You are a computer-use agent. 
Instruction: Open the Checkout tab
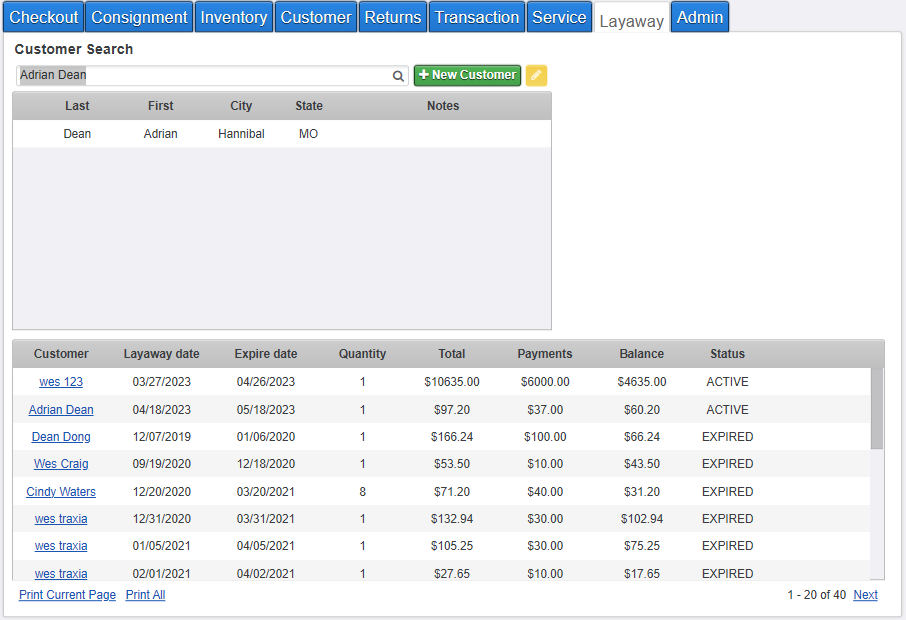[43, 17]
